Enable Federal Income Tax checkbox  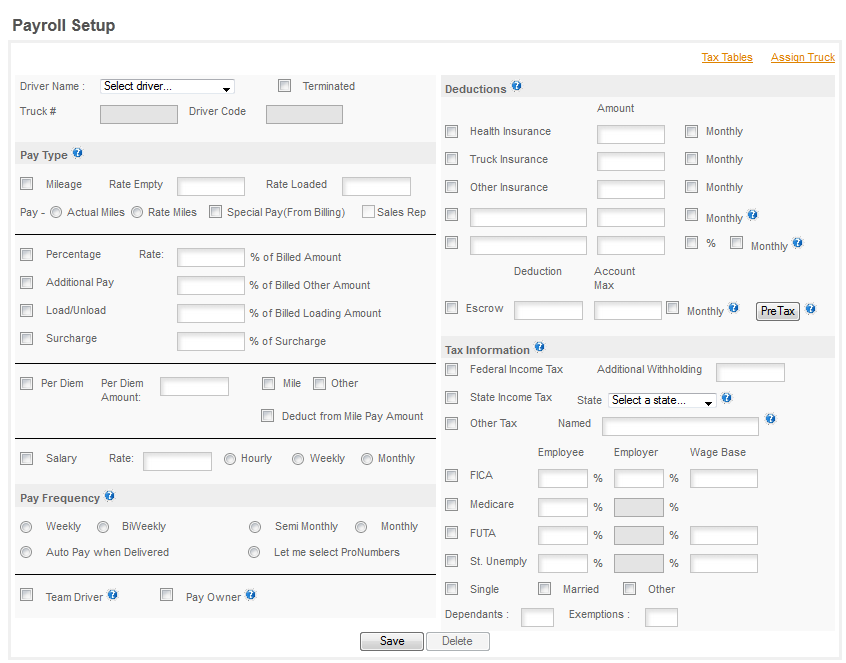[x=452, y=370]
